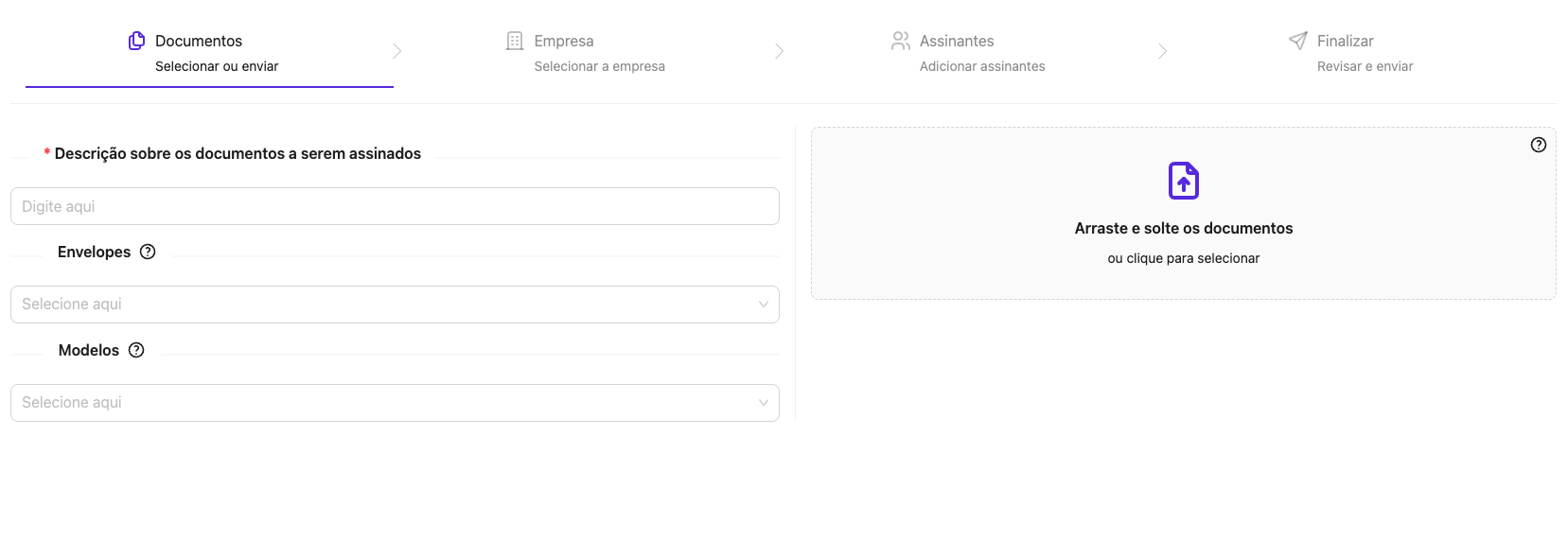Click the Documentos step icon
1568x558 pixels.
[135, 41]
